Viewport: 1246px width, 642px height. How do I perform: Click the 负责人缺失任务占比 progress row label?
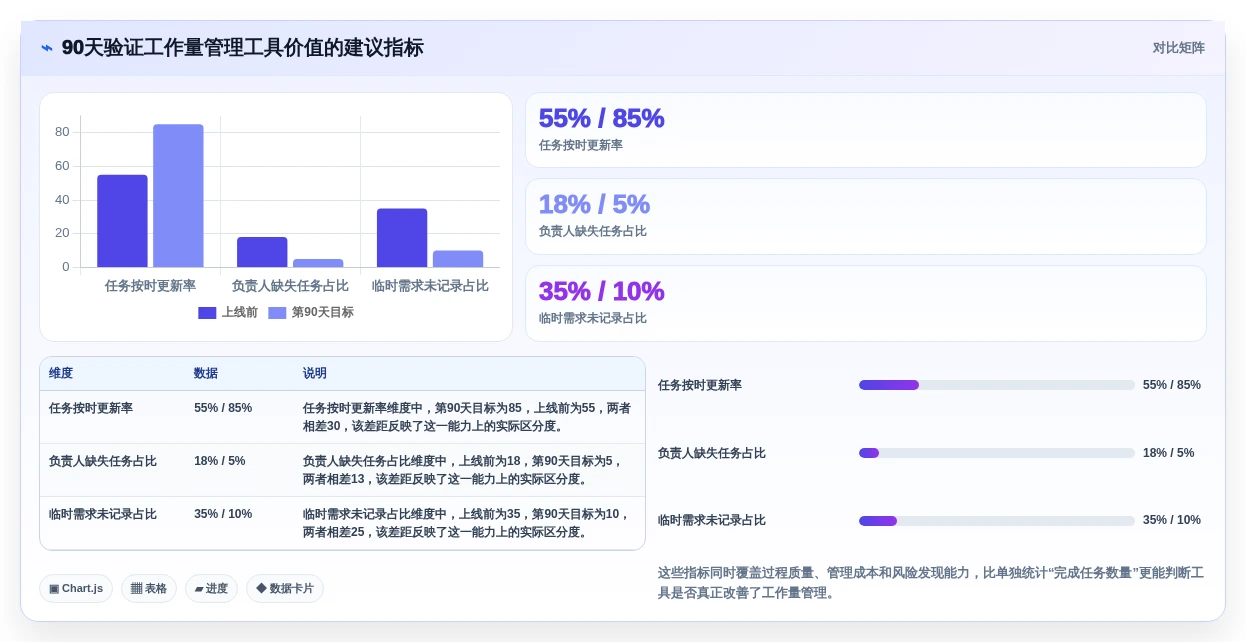[712, 453]
